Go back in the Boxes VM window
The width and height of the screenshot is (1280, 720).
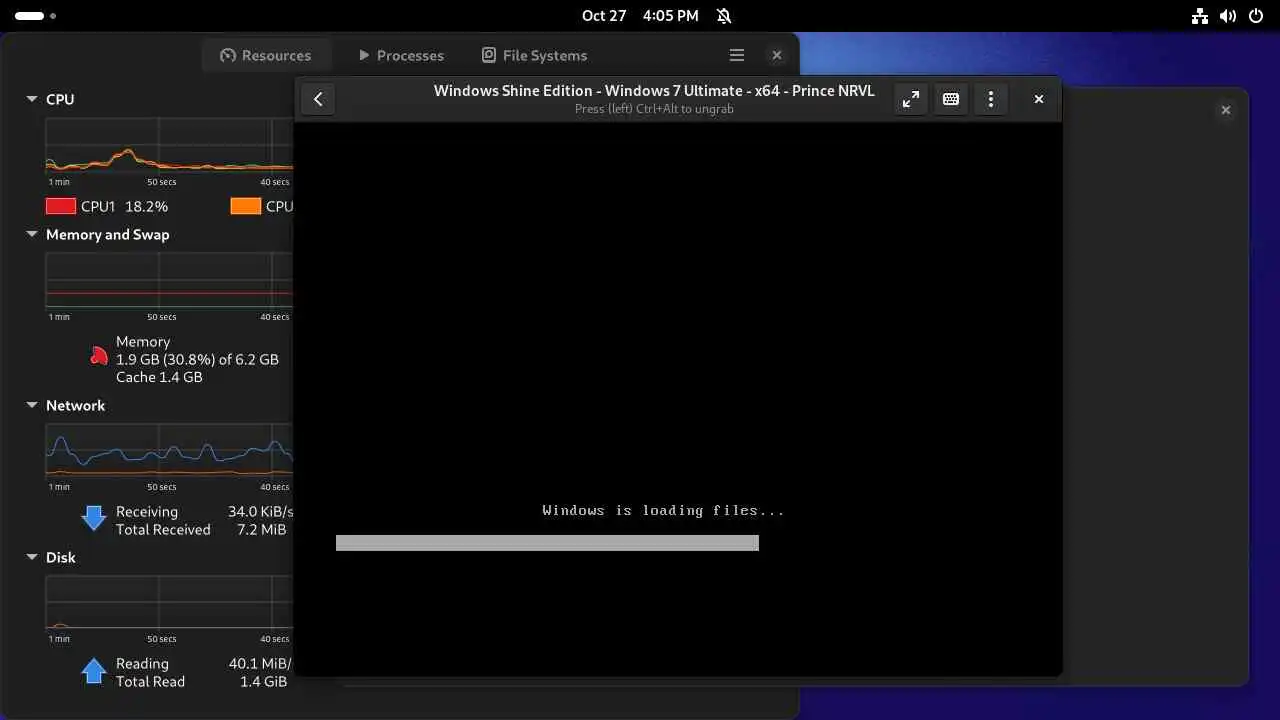click(318, 99)
